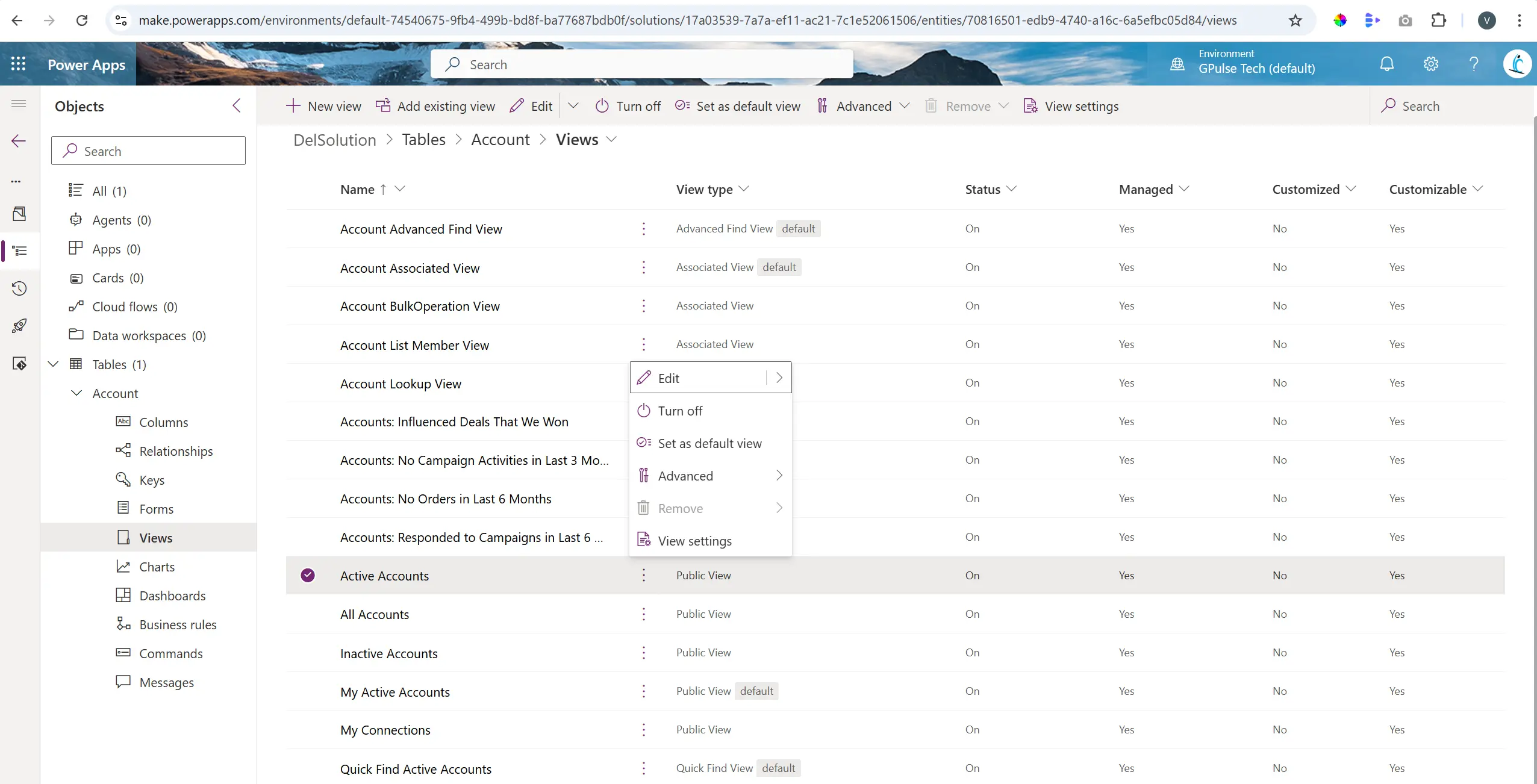Screen dimensions: 1537x784
Task: Open pipelines via the rocket icon
Action: pyautogui.click(x=20, y=326)
